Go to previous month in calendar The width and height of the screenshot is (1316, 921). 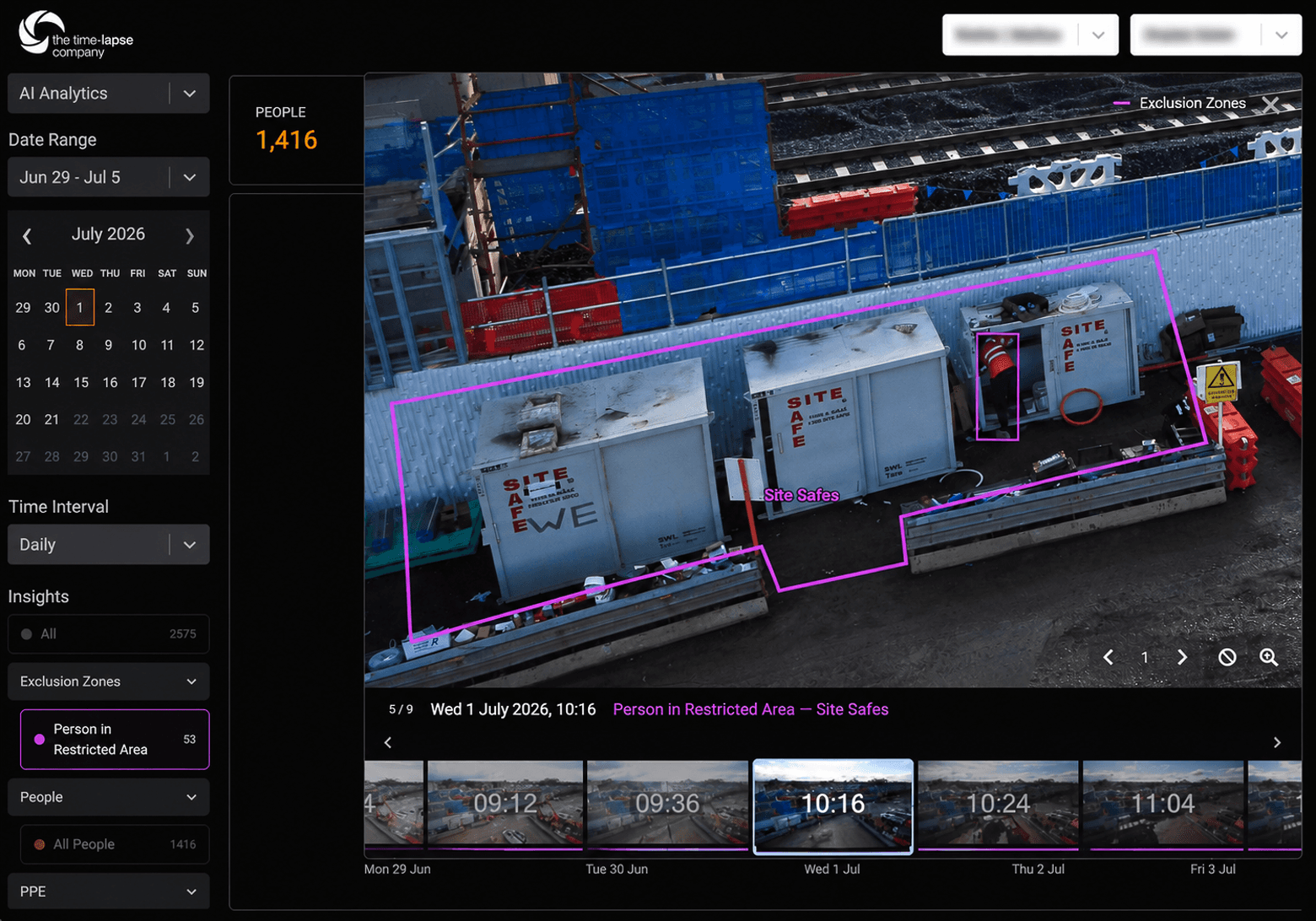[27, 236]
